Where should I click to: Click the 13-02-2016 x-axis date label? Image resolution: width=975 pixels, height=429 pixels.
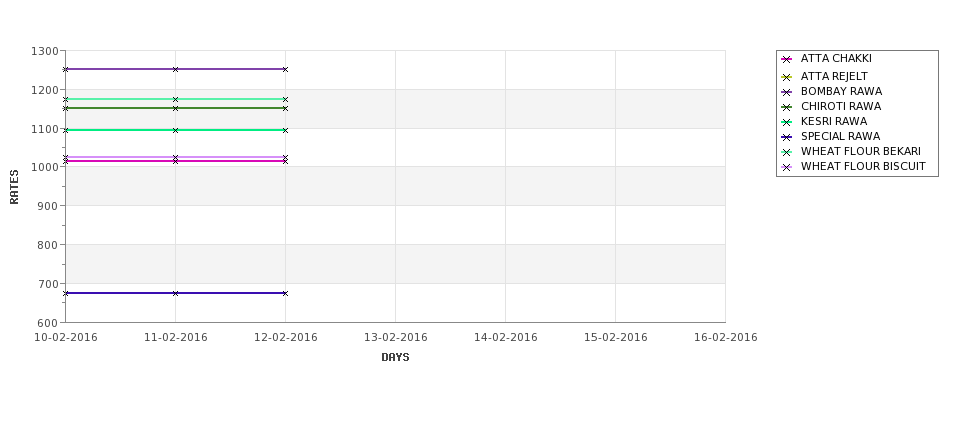click(395, 338)
